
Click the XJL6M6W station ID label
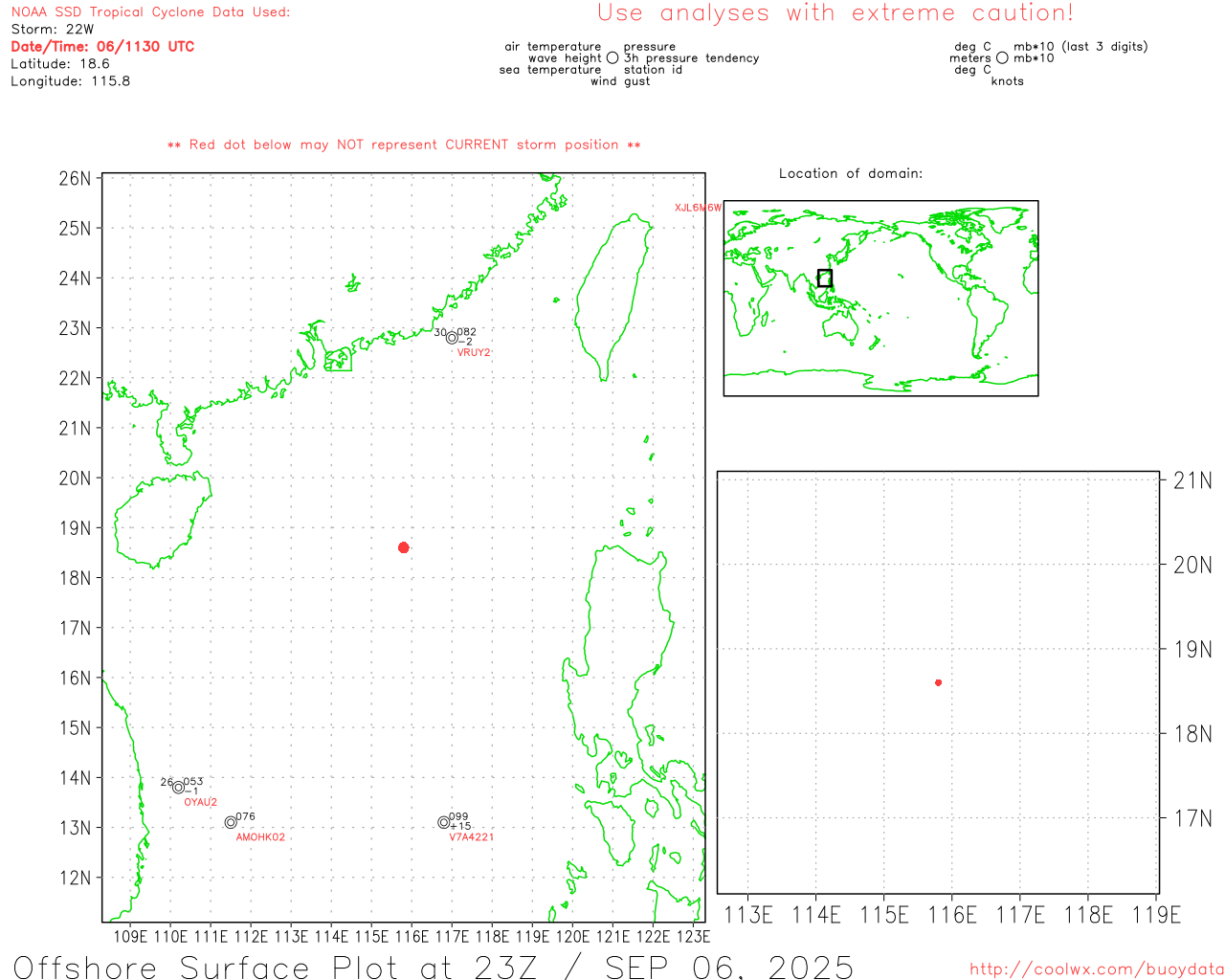coord(698,208)
